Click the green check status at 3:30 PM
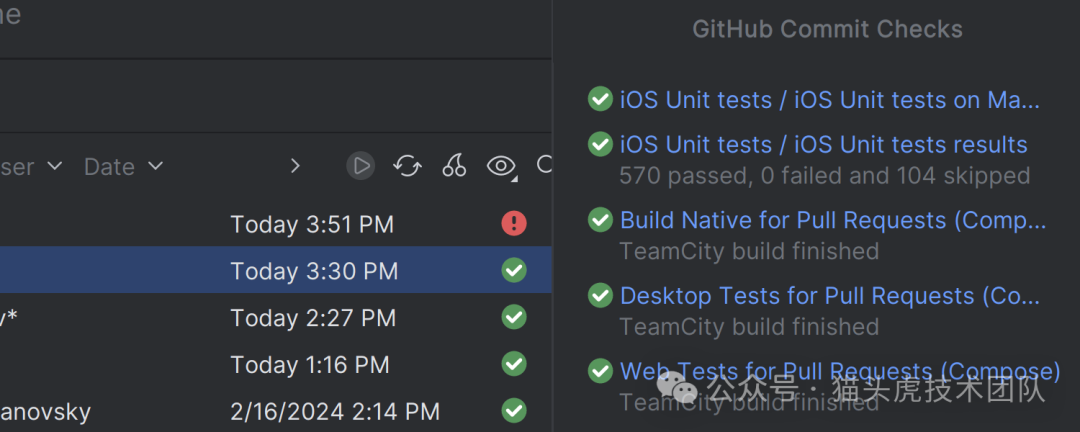Screen dimensions: 1080x432 point(514,271)
